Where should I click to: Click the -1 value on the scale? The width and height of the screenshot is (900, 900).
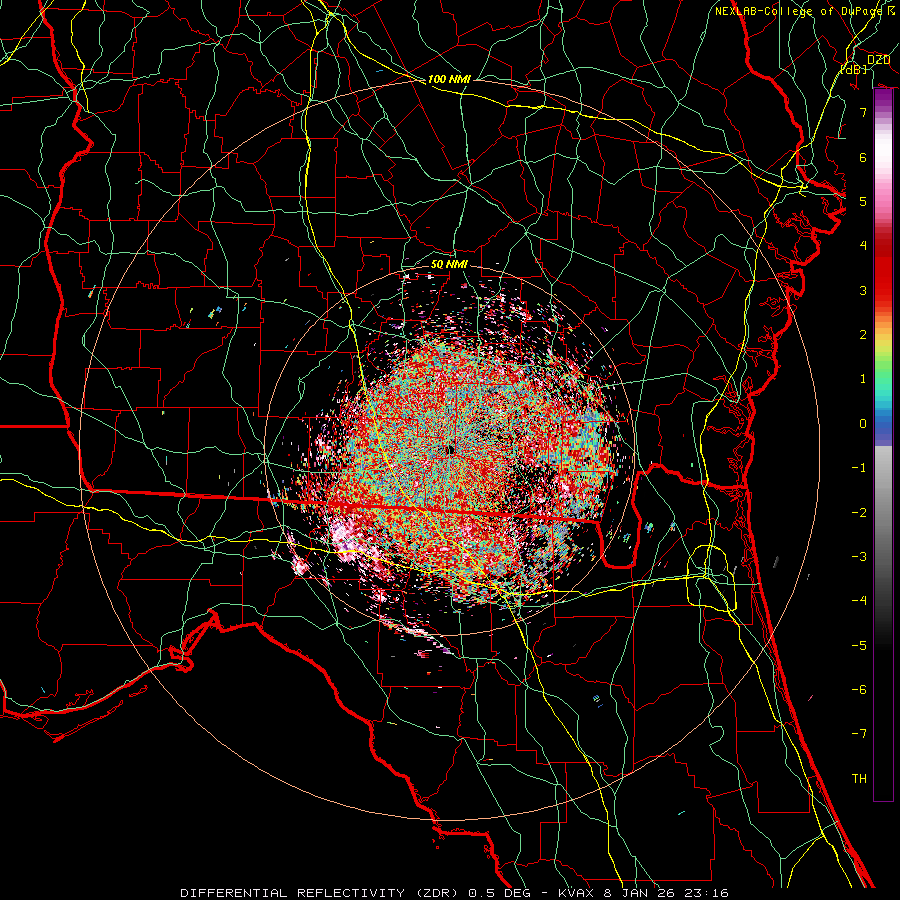[x=859, y=468]
